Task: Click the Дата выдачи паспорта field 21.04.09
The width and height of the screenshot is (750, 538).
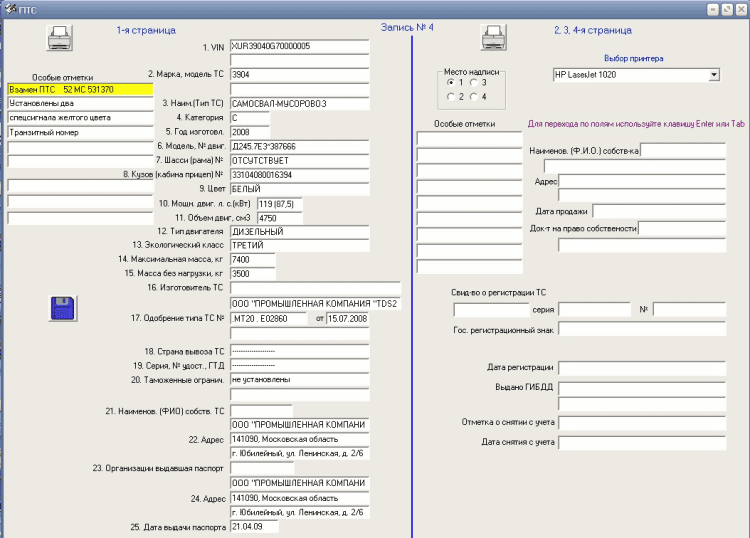Action: [254, 527]
